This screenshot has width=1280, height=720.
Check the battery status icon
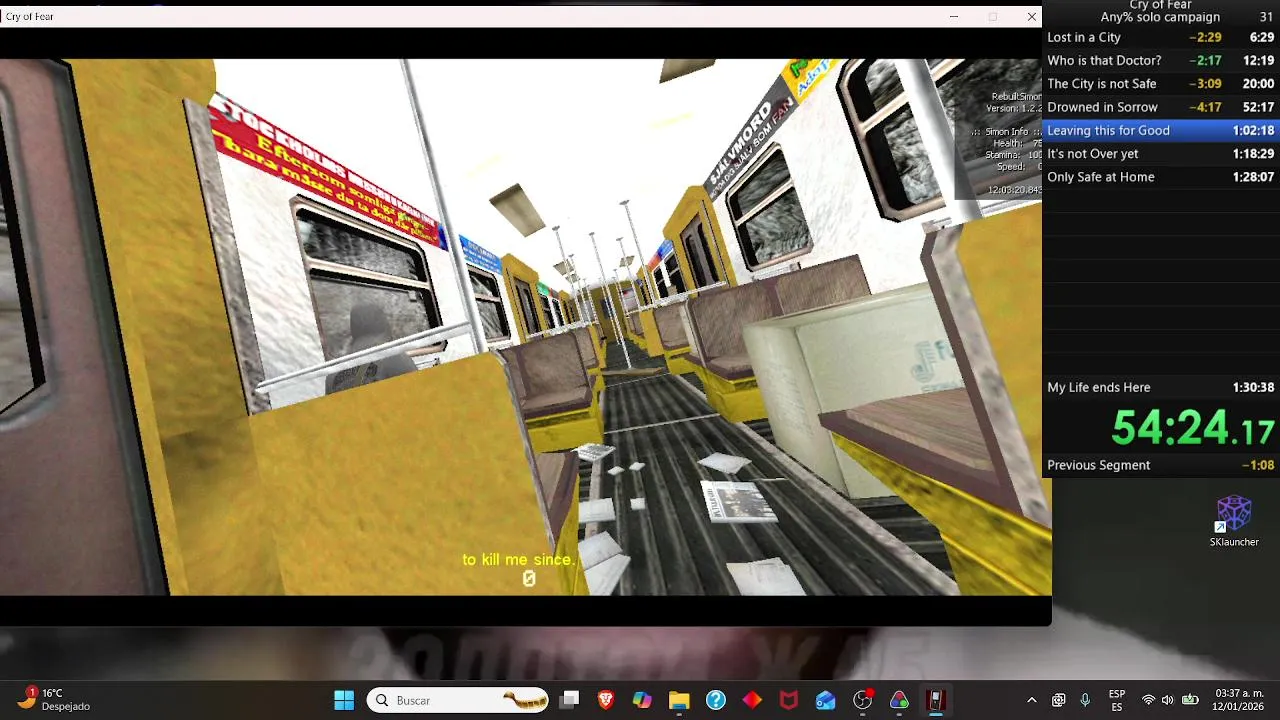1190,700
